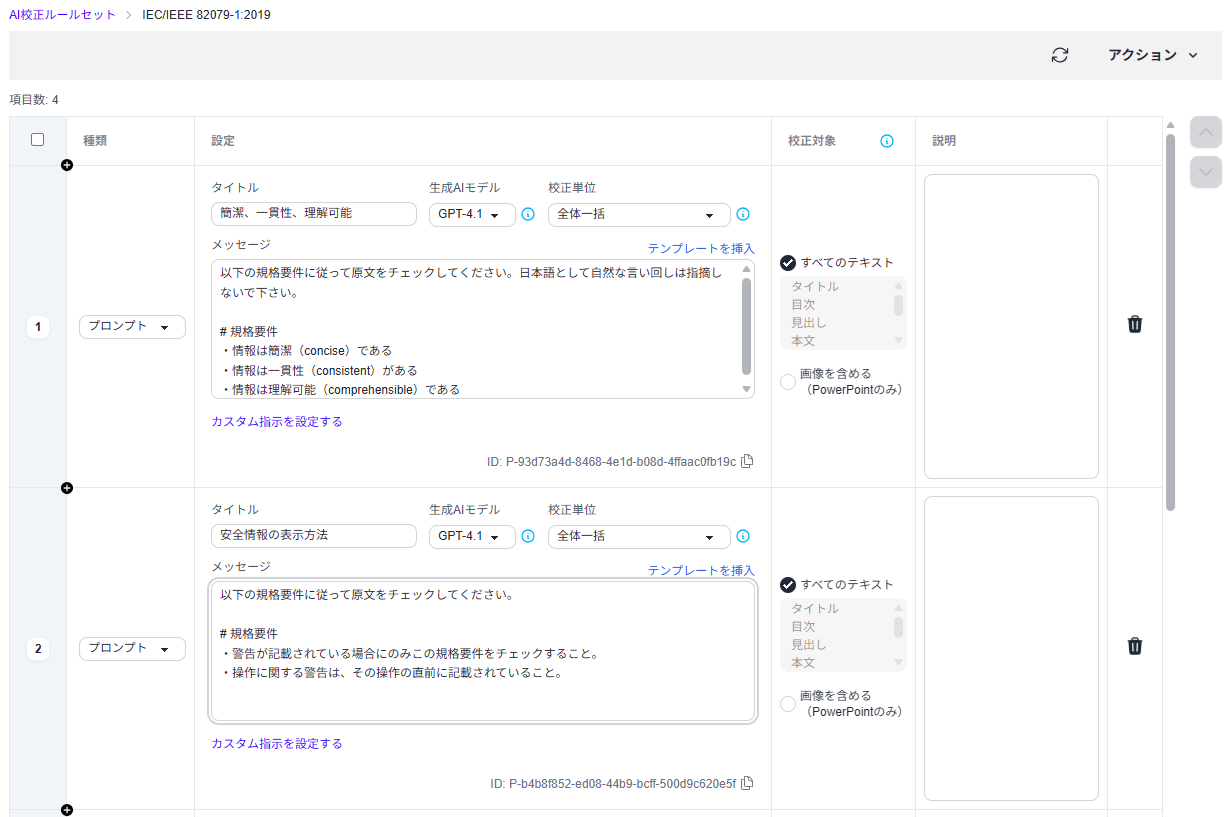Select 本文 in row 1 校正対象 list
This screenshot has height=817, width=1229.
point(803,341)
